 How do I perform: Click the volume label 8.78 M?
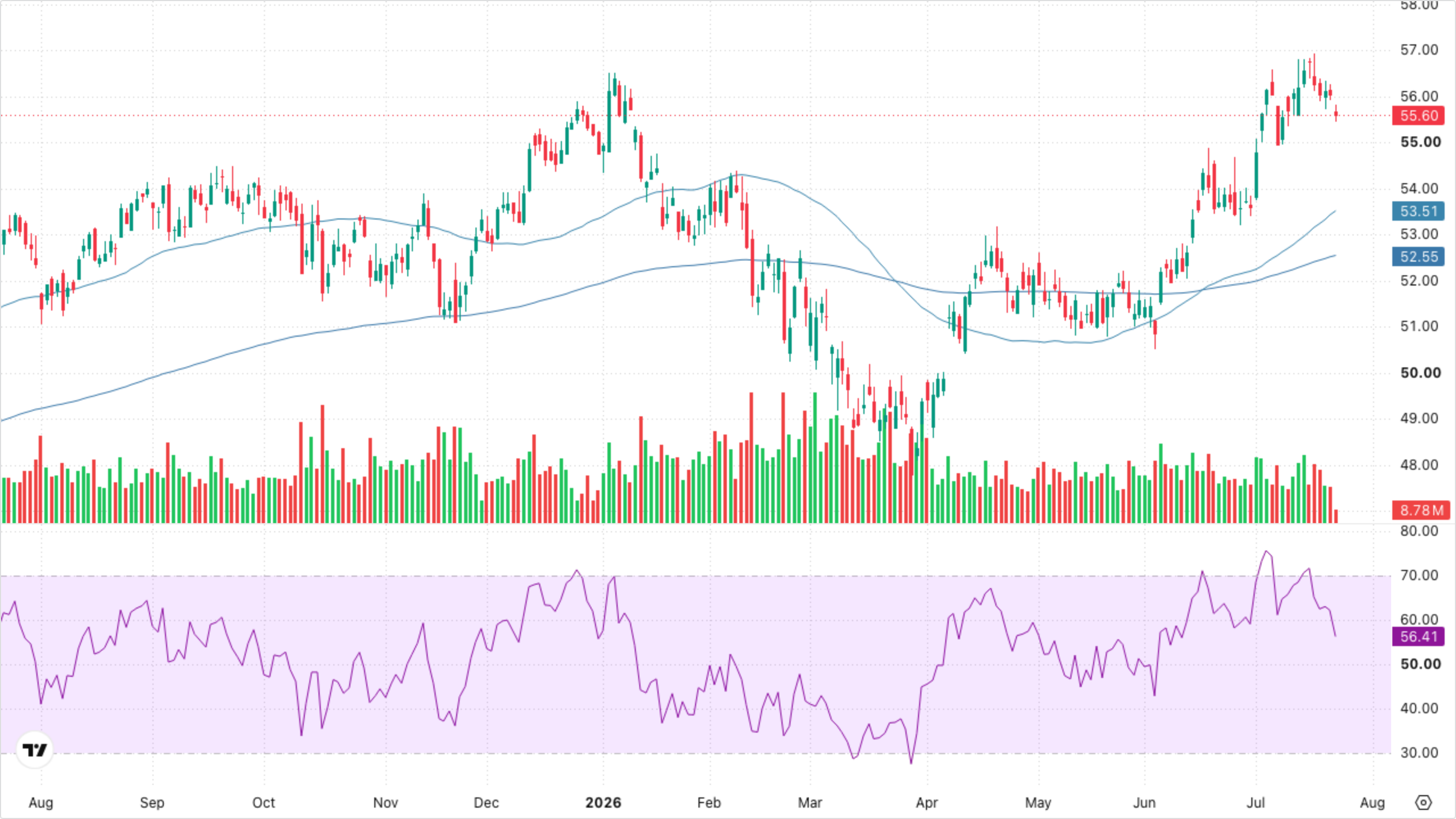tap(1421, 510)
